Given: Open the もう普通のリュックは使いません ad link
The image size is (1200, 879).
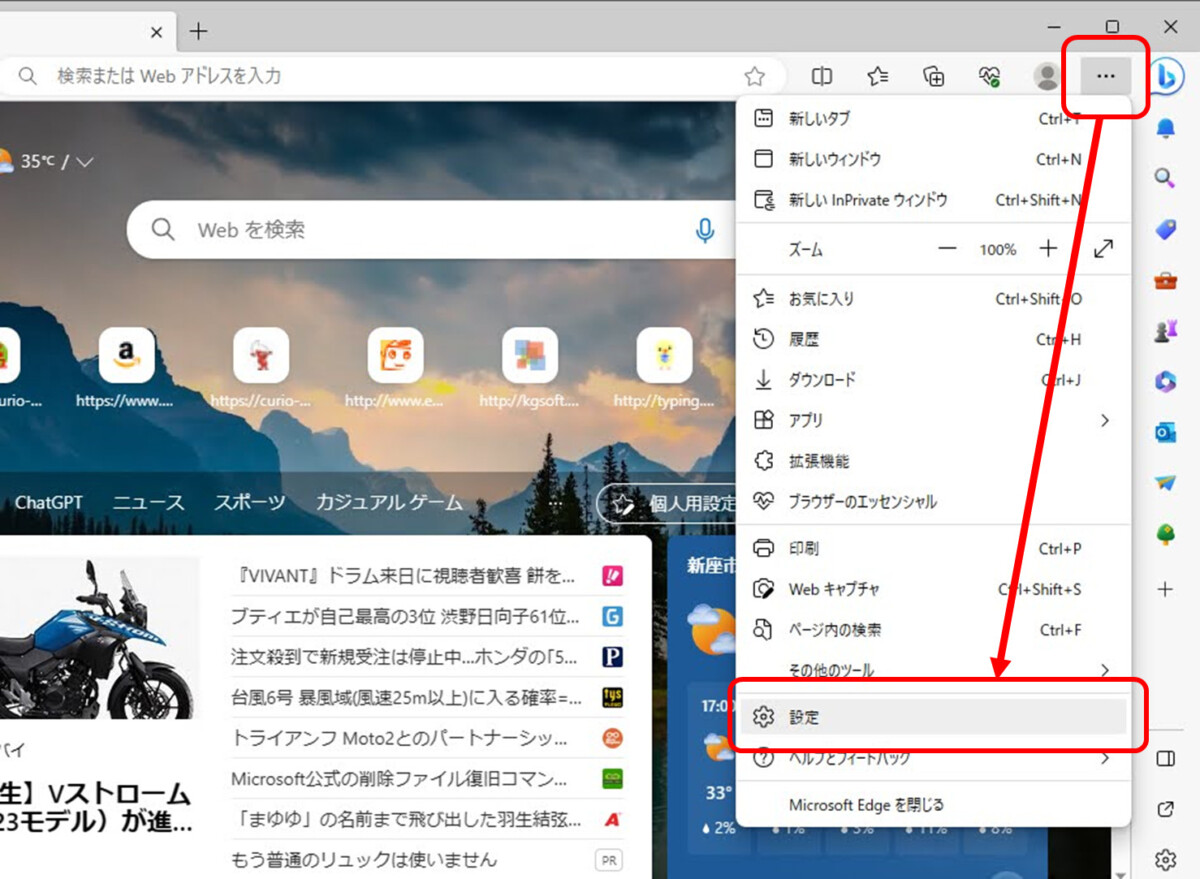Looking at the screenshot, I should click(x=364, y=859).
